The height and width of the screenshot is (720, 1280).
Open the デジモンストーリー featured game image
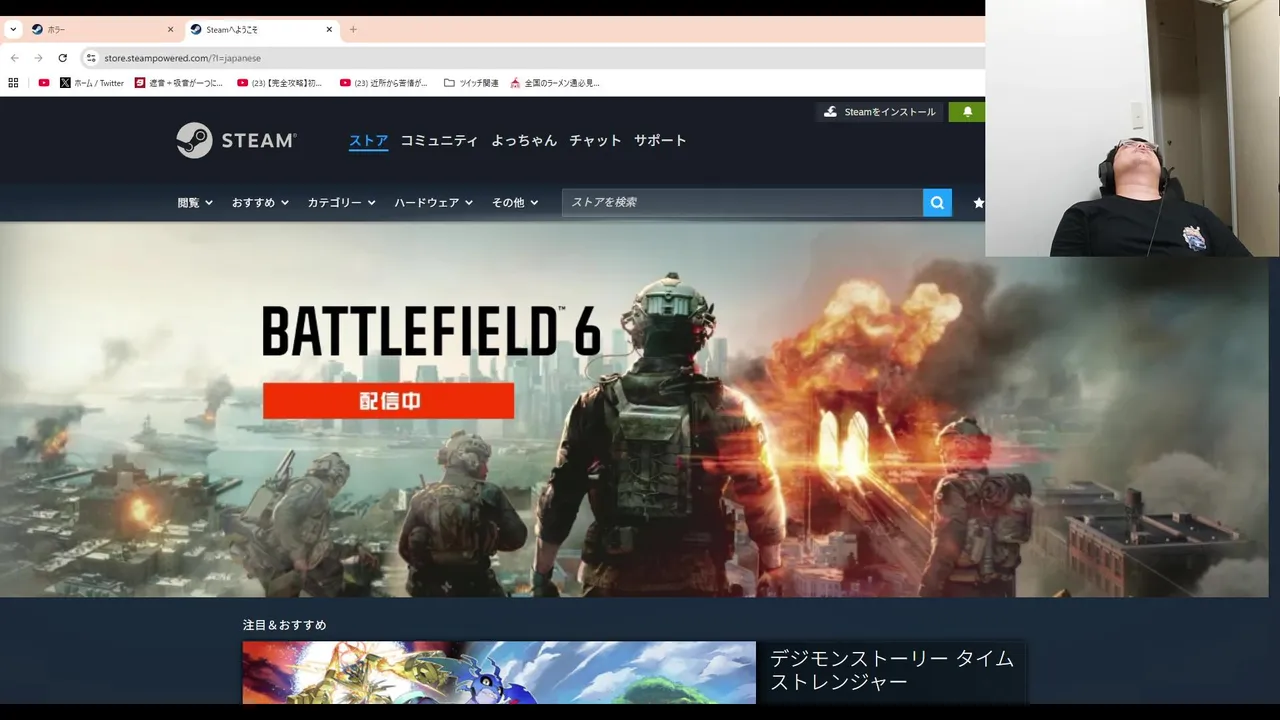pos(499,672)
